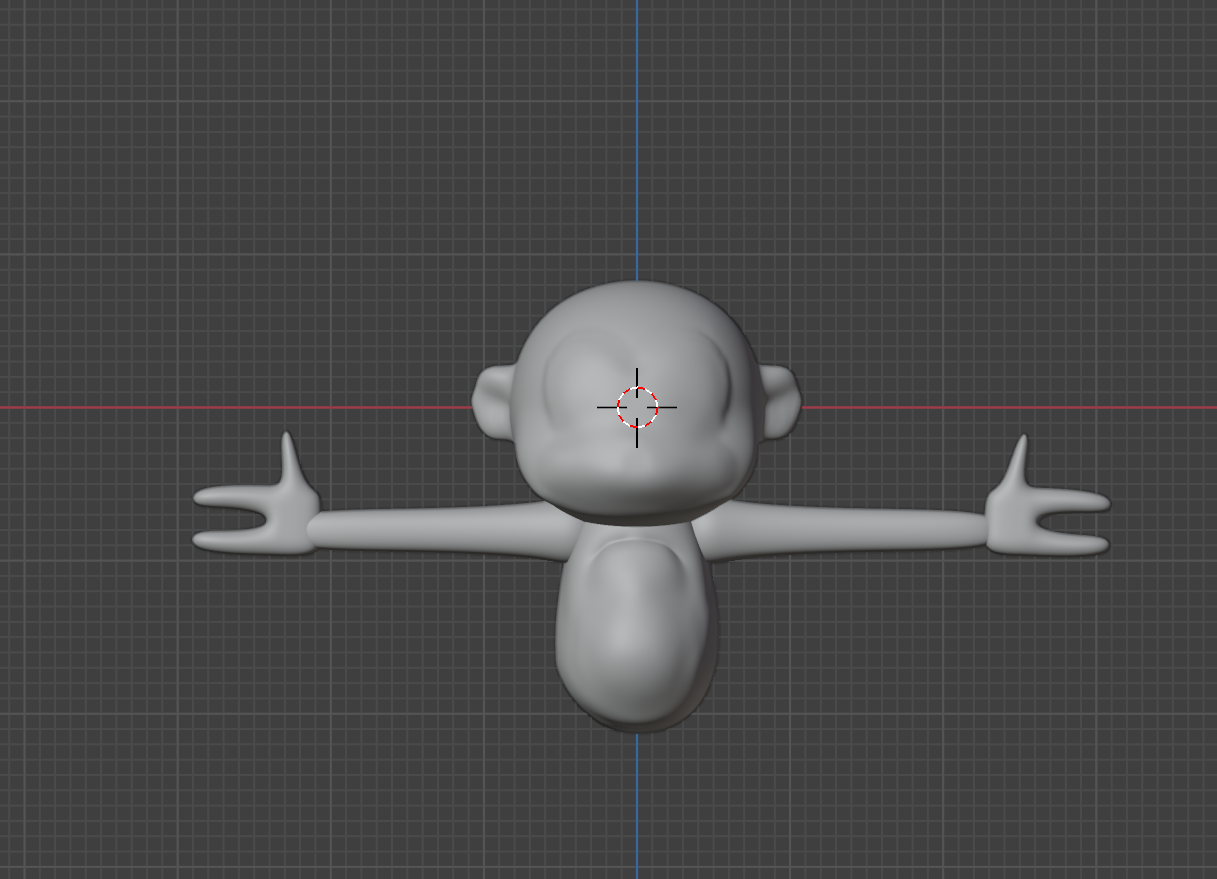This screenshot has width=1217, height=879.
Task: Select the monkey model by its torso
Action: [637, 625]
